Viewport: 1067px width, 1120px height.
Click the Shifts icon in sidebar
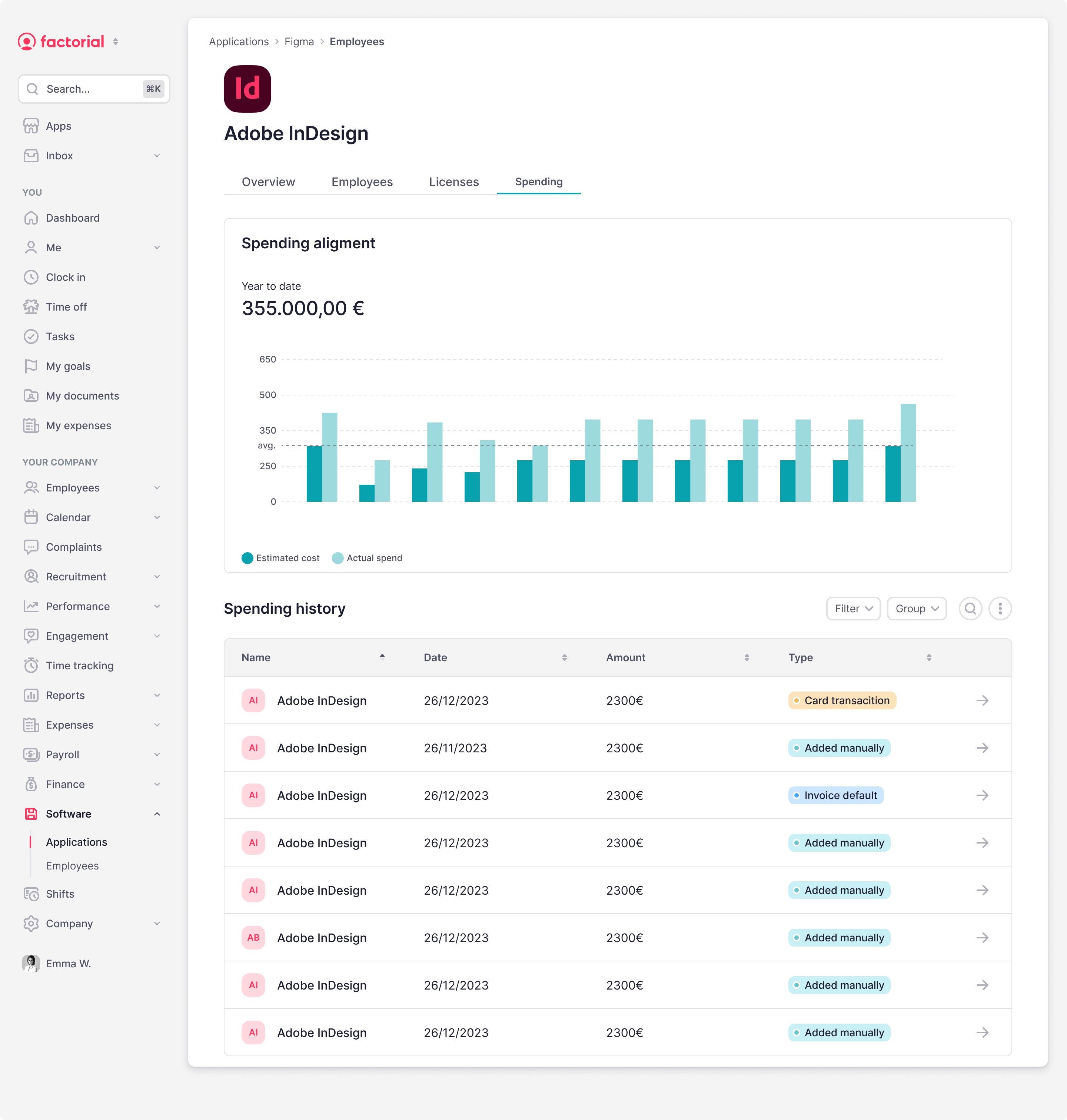click(x=31, y=894)
